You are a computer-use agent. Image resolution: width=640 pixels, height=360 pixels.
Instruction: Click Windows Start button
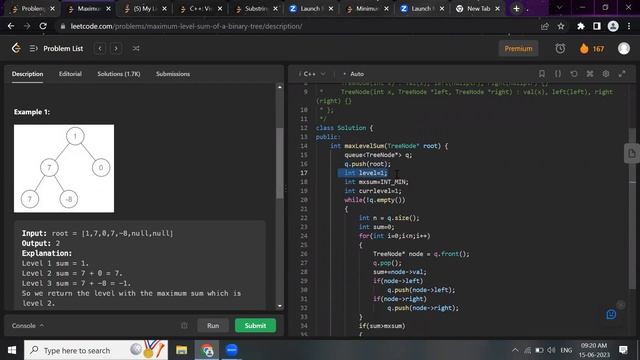[x=12, y=350]
